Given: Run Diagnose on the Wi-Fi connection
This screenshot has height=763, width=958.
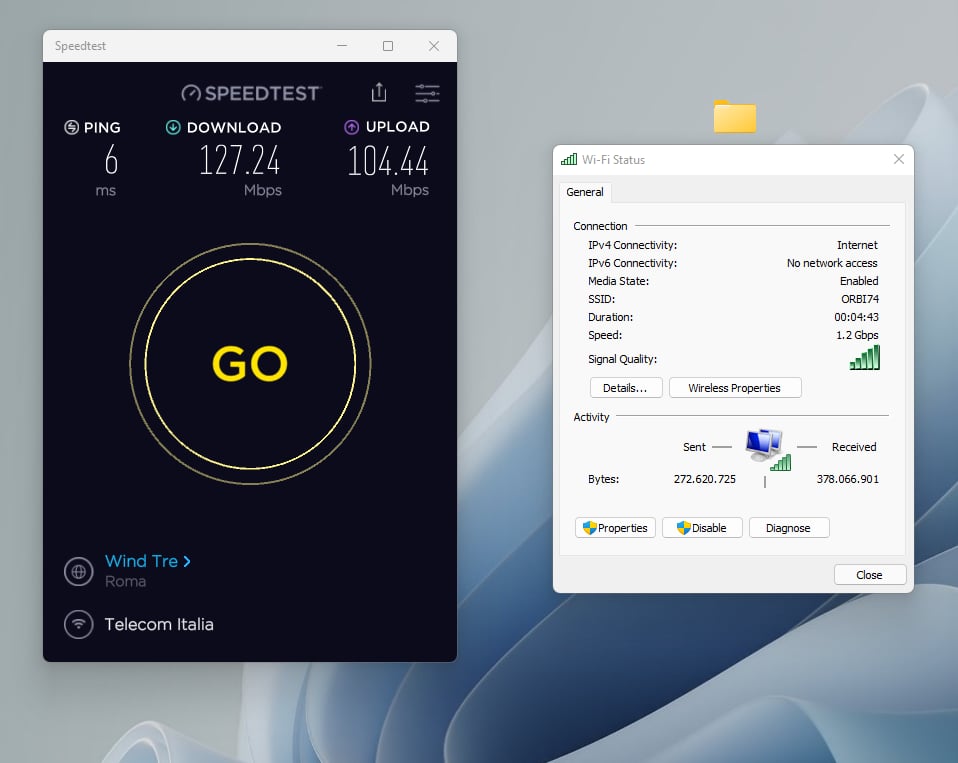Looking at the screenshot, I should click(789, 528).
